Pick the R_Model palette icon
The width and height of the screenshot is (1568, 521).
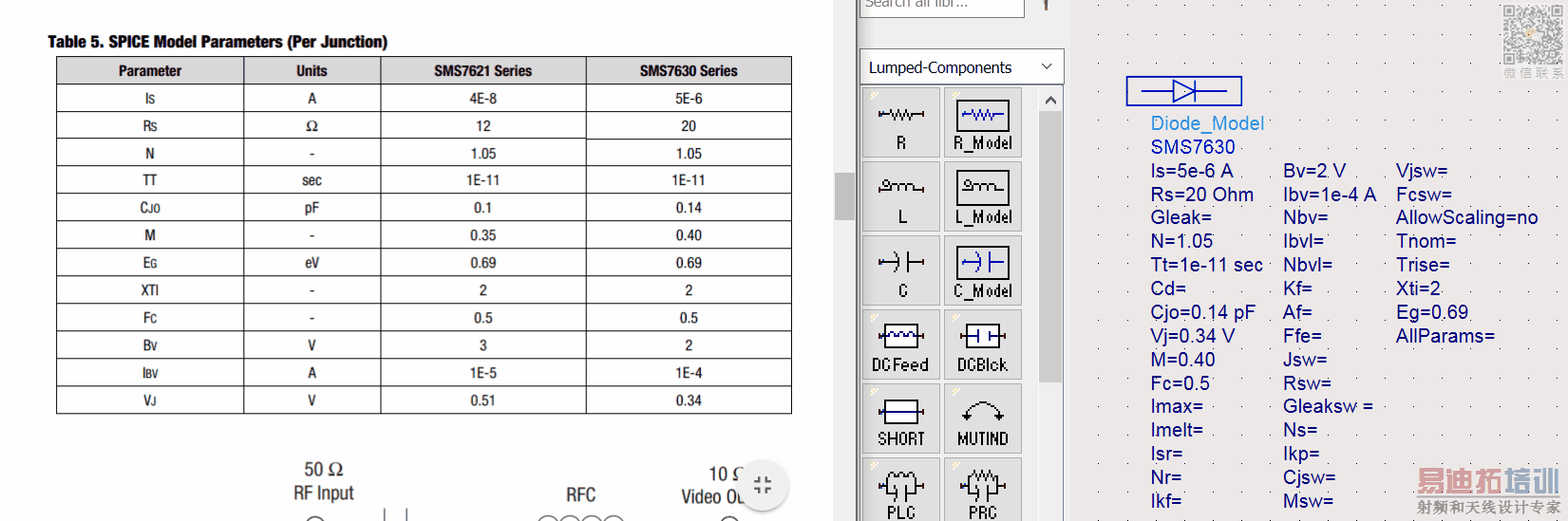tap(983, 121)
